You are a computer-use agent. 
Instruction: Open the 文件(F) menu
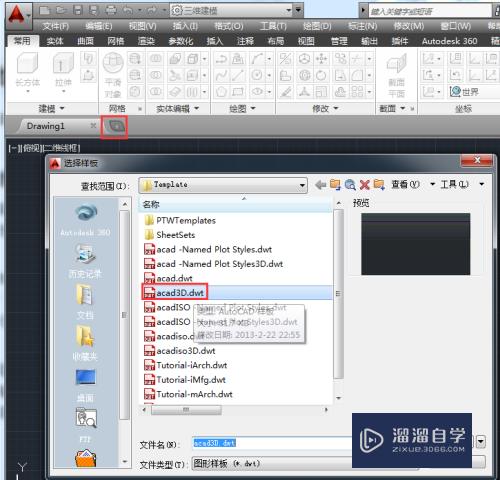point(56,26)
